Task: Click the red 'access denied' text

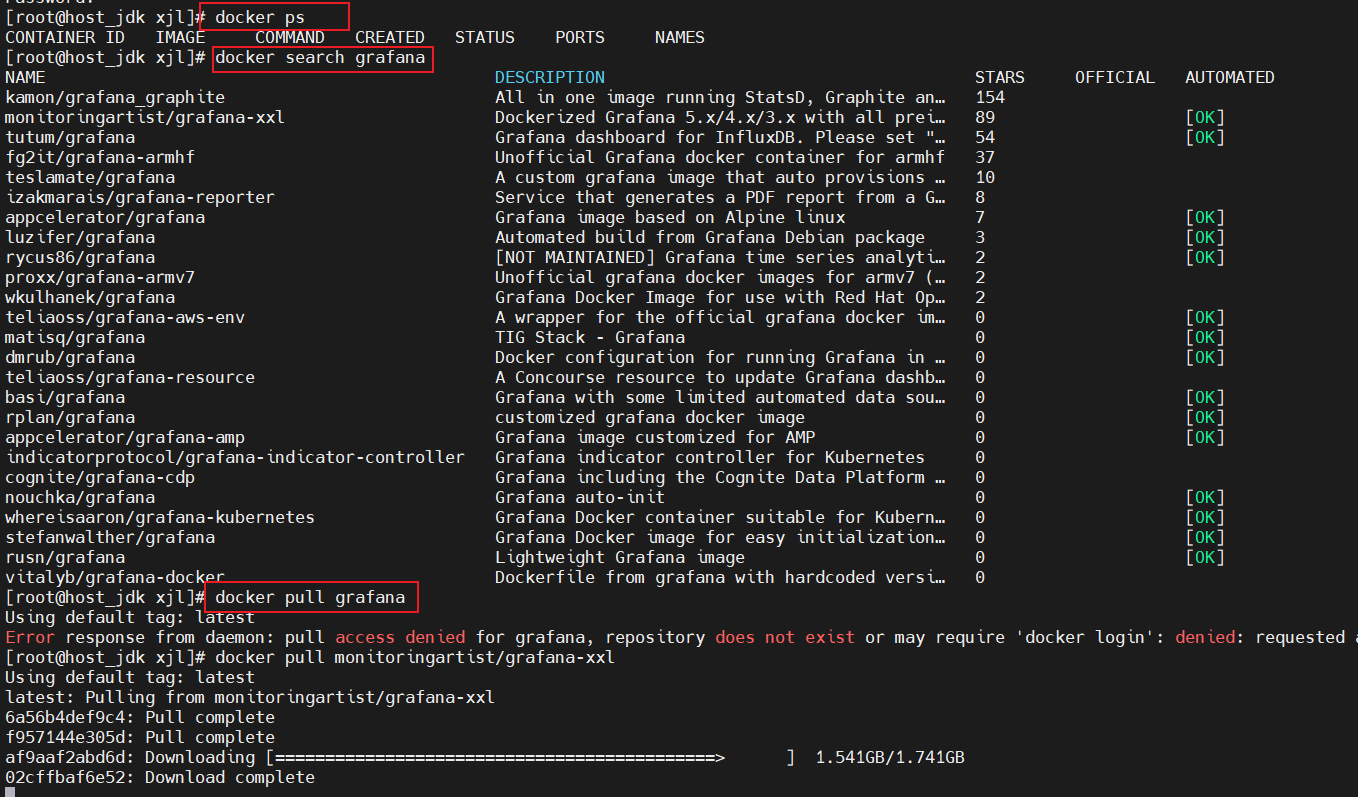Action: point(400,637)
